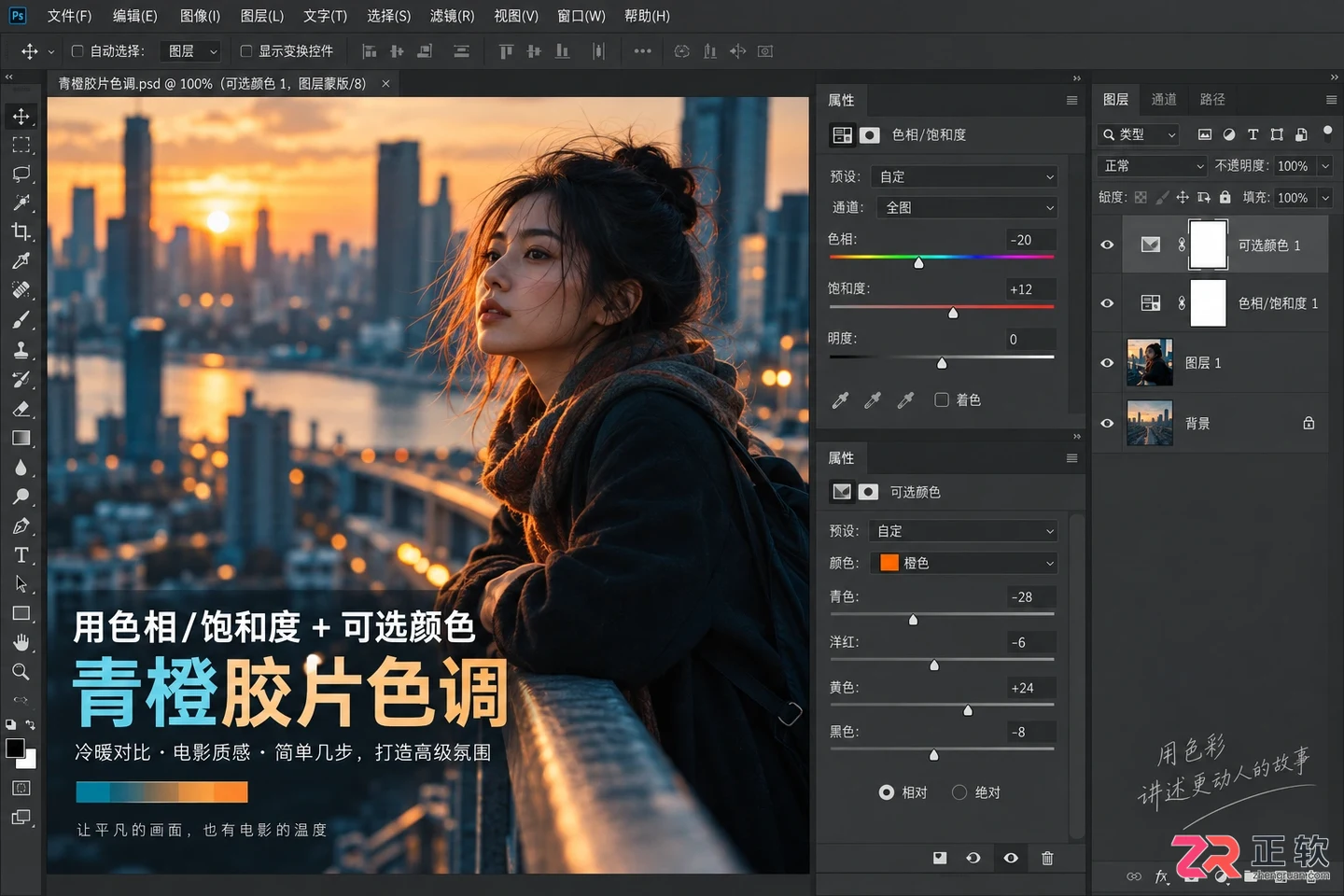1344x896 pixels.
Task: Select the Eraser tool
Action: [x=21, y=409]
